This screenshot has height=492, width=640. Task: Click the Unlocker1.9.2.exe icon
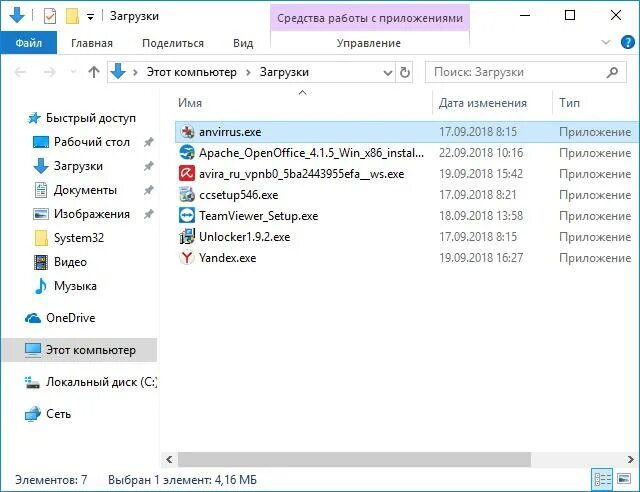pos(187,236)
